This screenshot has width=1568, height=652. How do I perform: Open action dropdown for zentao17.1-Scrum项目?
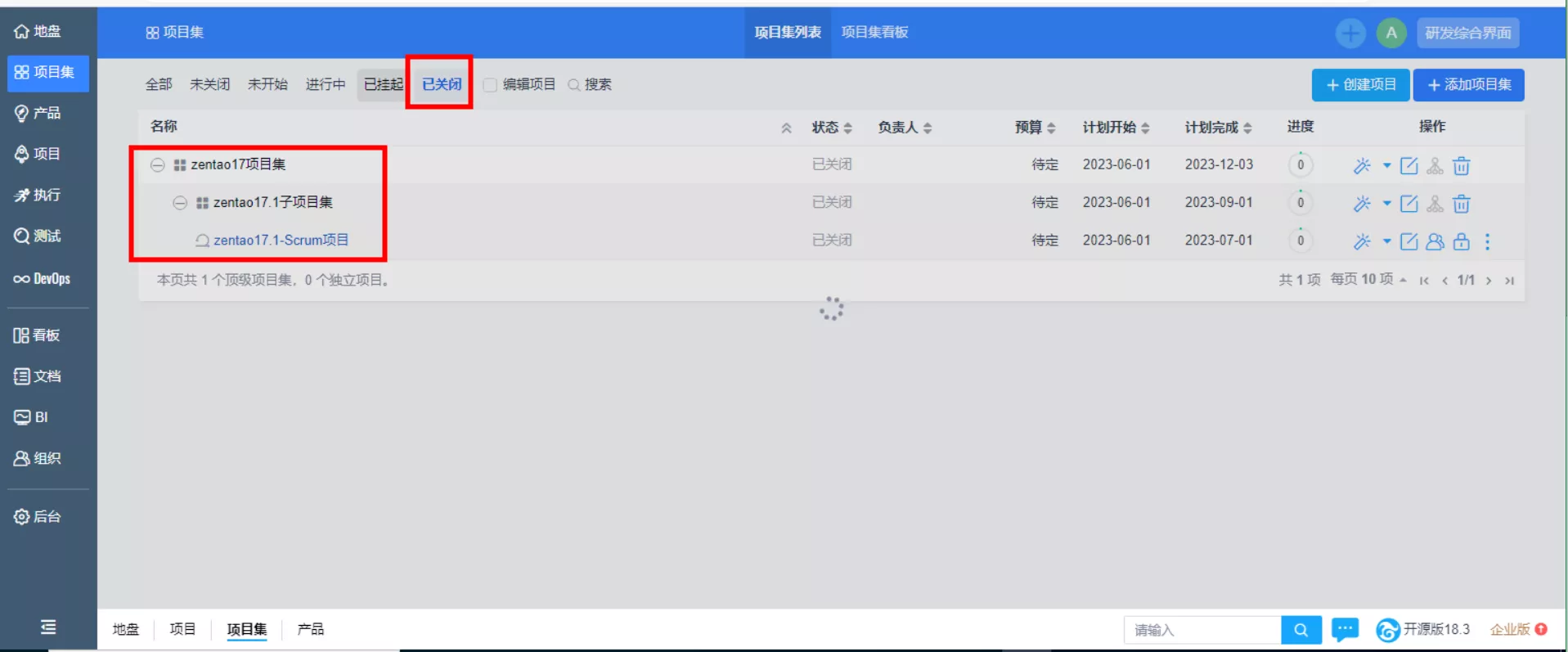(x=1386, y=241)
